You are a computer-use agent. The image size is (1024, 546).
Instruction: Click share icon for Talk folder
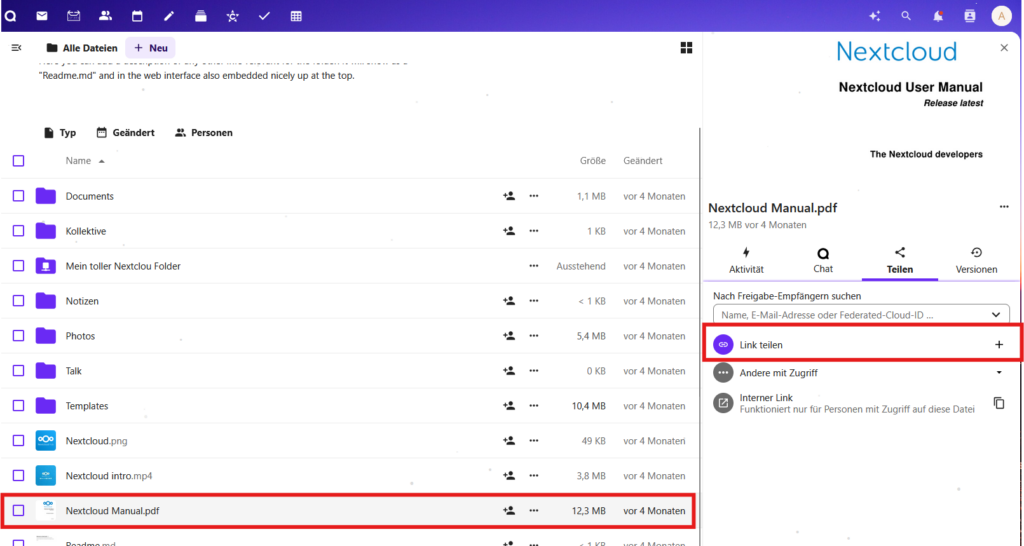pyautogui.click(x=509, y=371)
